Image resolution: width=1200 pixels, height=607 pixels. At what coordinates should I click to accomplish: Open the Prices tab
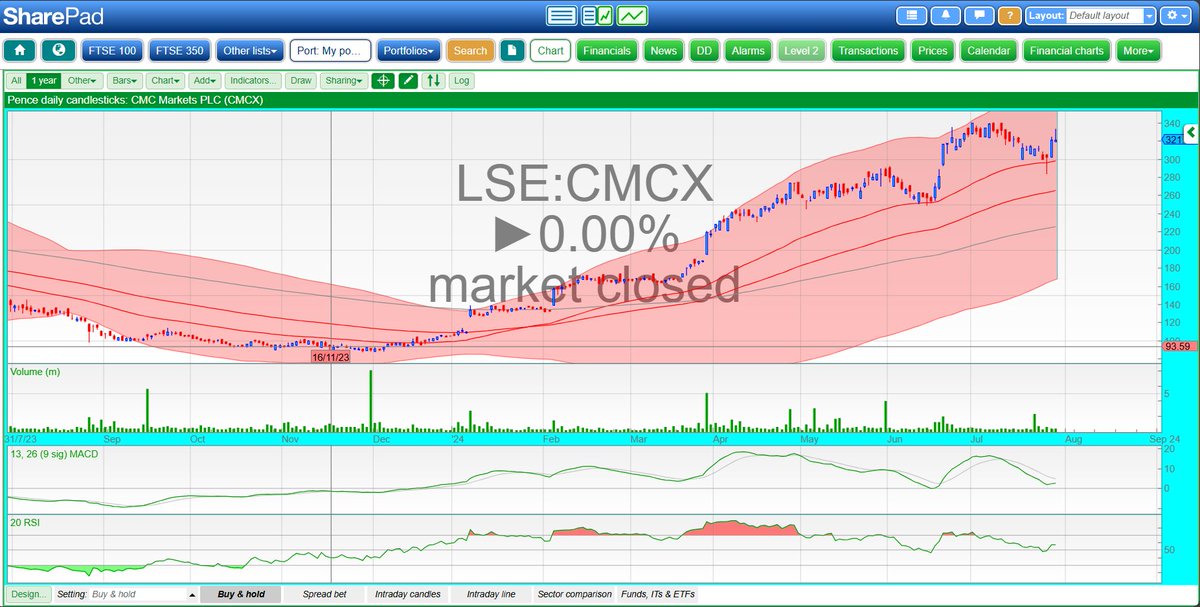tap(933, 50)
